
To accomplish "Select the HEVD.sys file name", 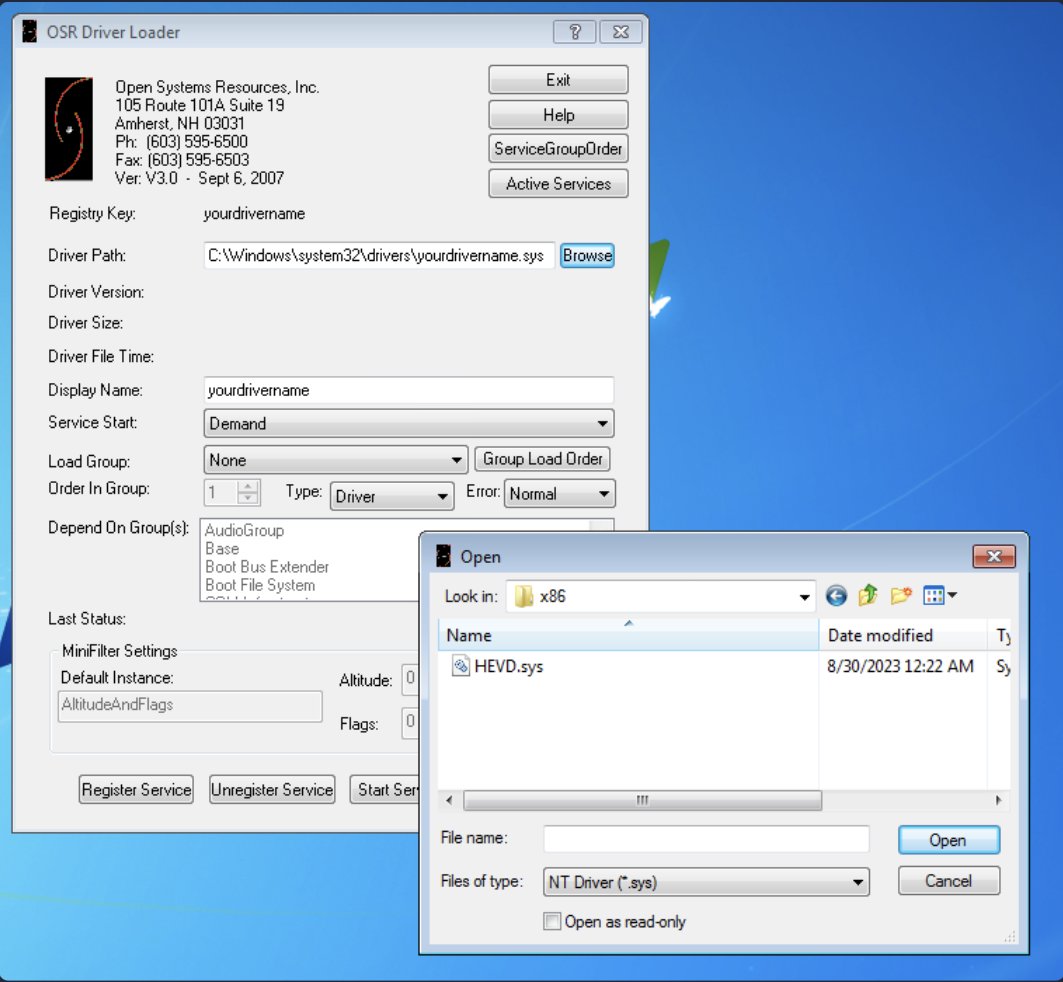I will click(x=508, y=667).
